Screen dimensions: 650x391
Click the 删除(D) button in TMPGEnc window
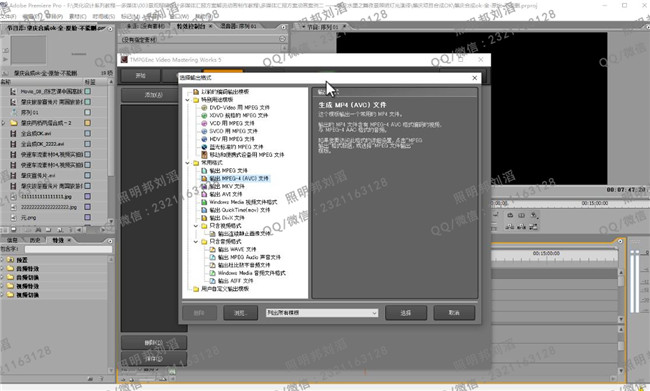click(154, 343)
